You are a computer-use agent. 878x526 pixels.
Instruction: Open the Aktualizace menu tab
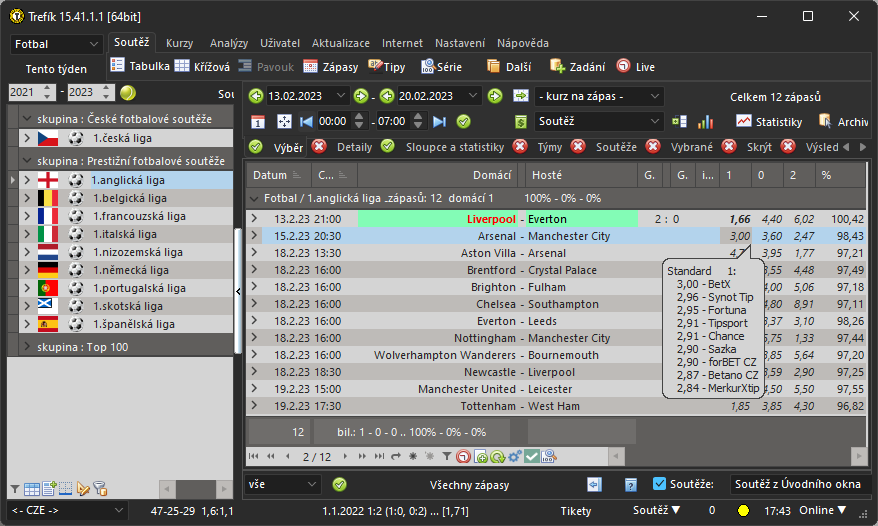click(x=340, y=43)
